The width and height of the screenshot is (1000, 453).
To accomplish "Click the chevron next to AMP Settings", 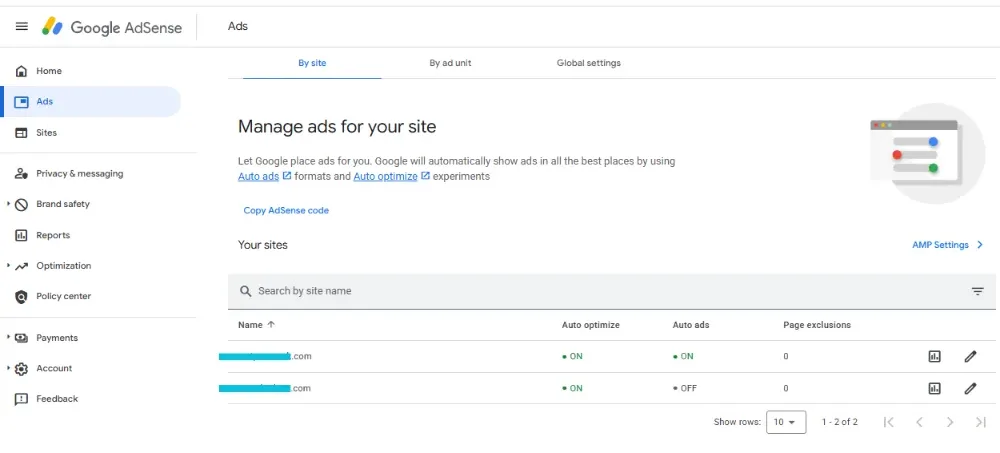I will pyautogui.click(x=980, y=245).
